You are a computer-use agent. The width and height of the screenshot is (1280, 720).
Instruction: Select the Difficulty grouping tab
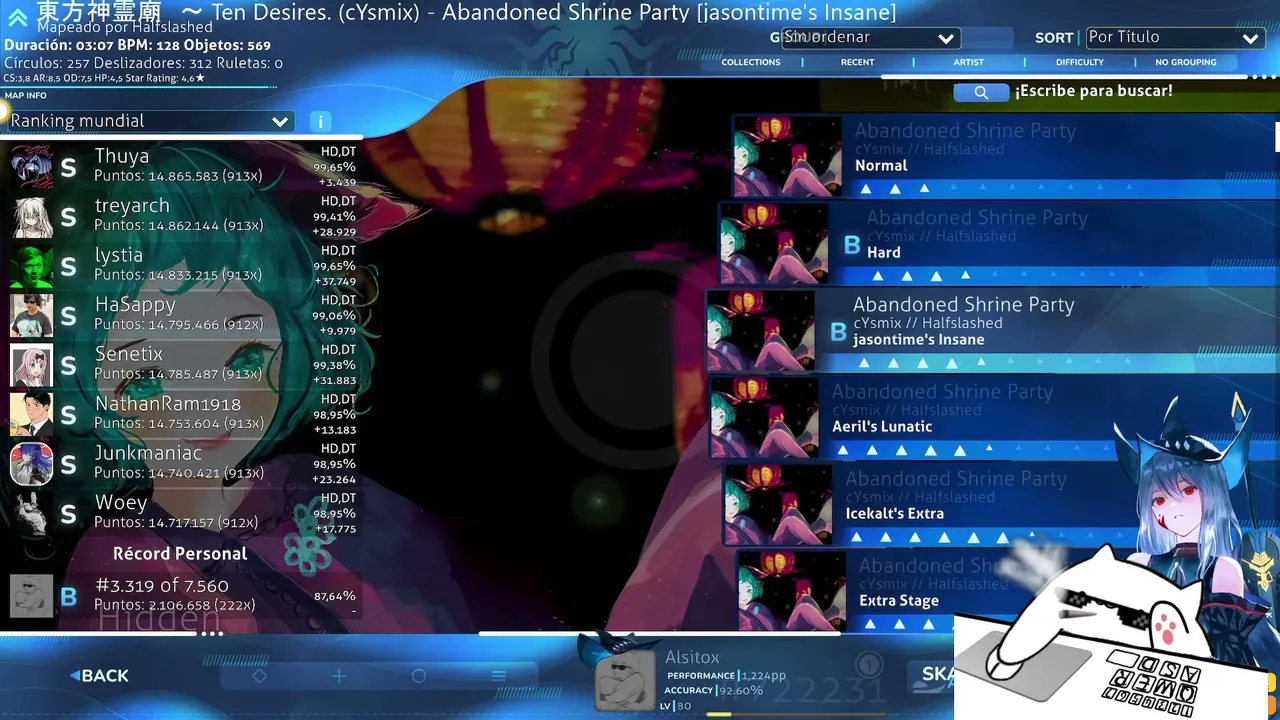tap(1080, 62)
